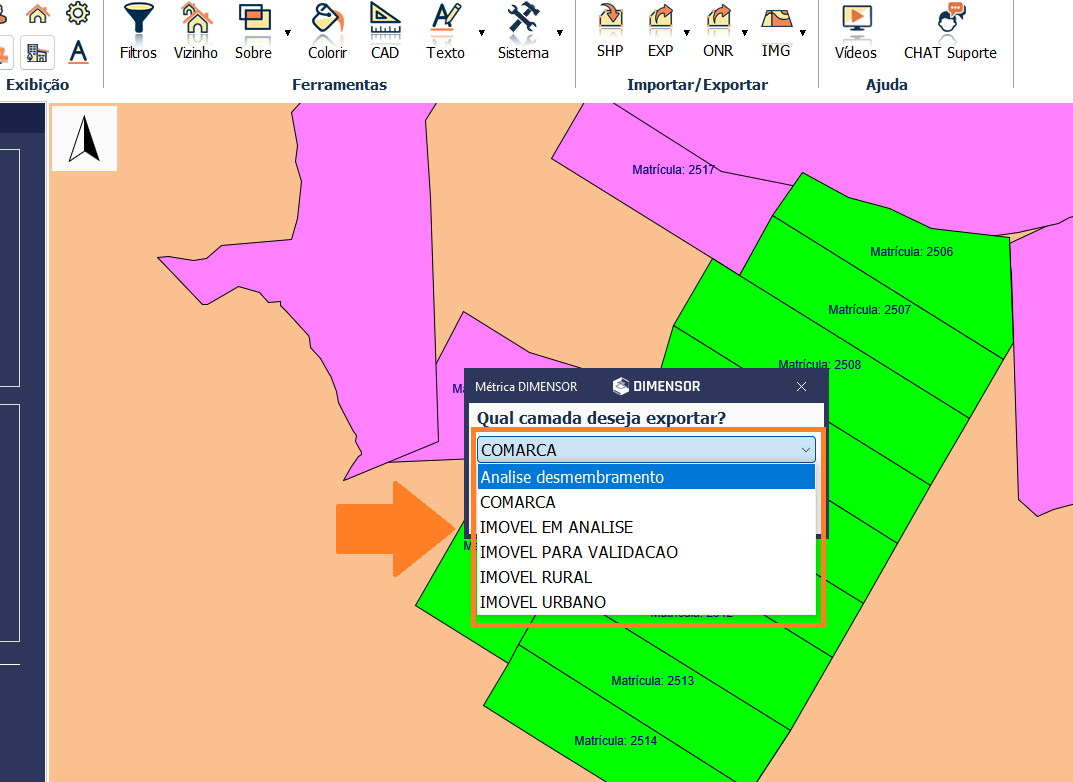1073x782 pixels.
Task: Click the home icon in Exibição
Action: (38, 14)
